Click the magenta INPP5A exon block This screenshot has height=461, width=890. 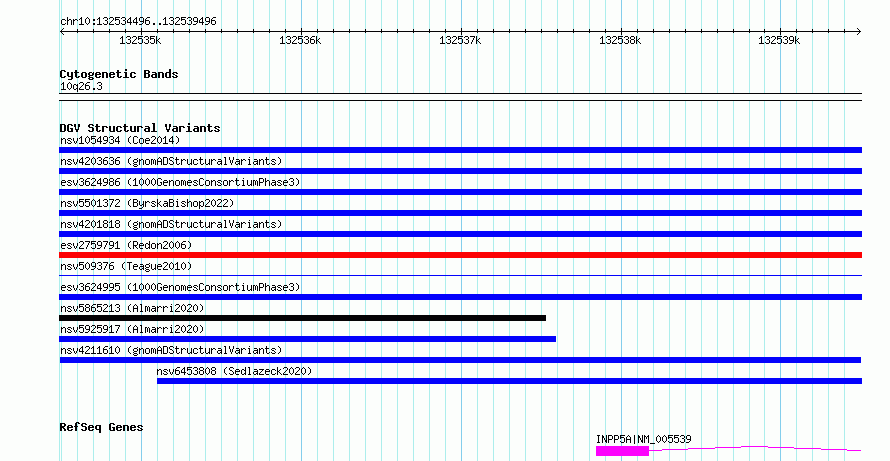point(622,451)
